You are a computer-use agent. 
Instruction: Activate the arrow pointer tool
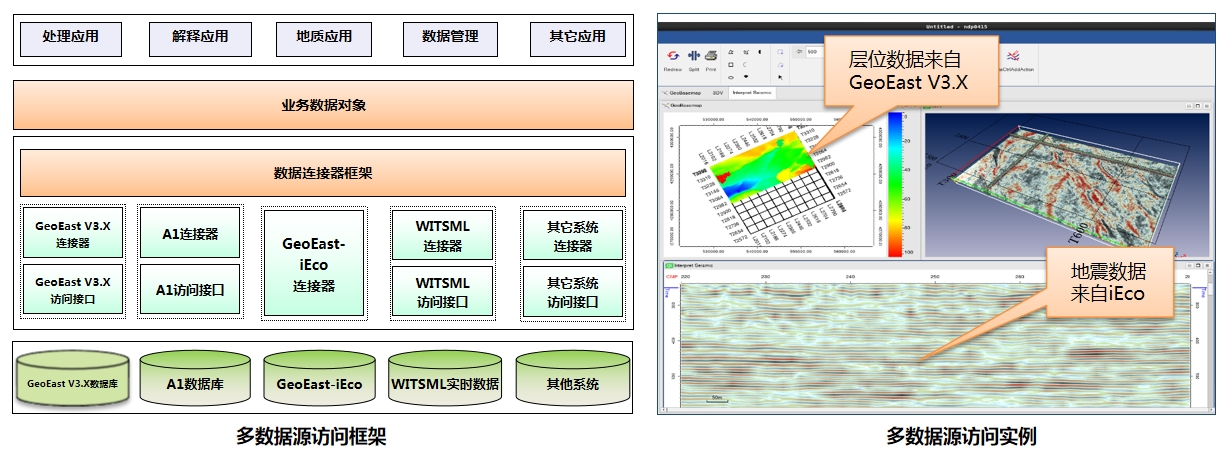click(x=780, y=76)
